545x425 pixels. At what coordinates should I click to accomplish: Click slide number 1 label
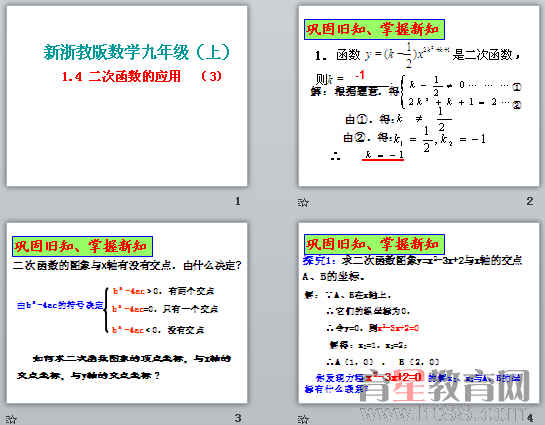pos(238,201)
